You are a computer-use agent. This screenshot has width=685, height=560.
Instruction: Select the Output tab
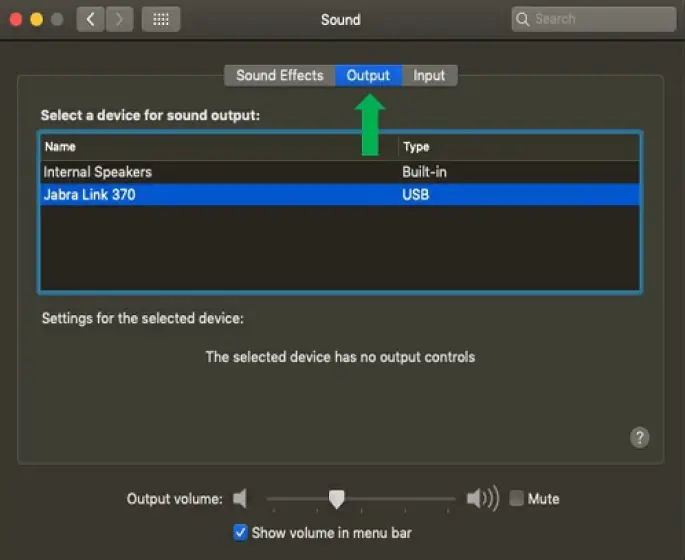point(368,75)
